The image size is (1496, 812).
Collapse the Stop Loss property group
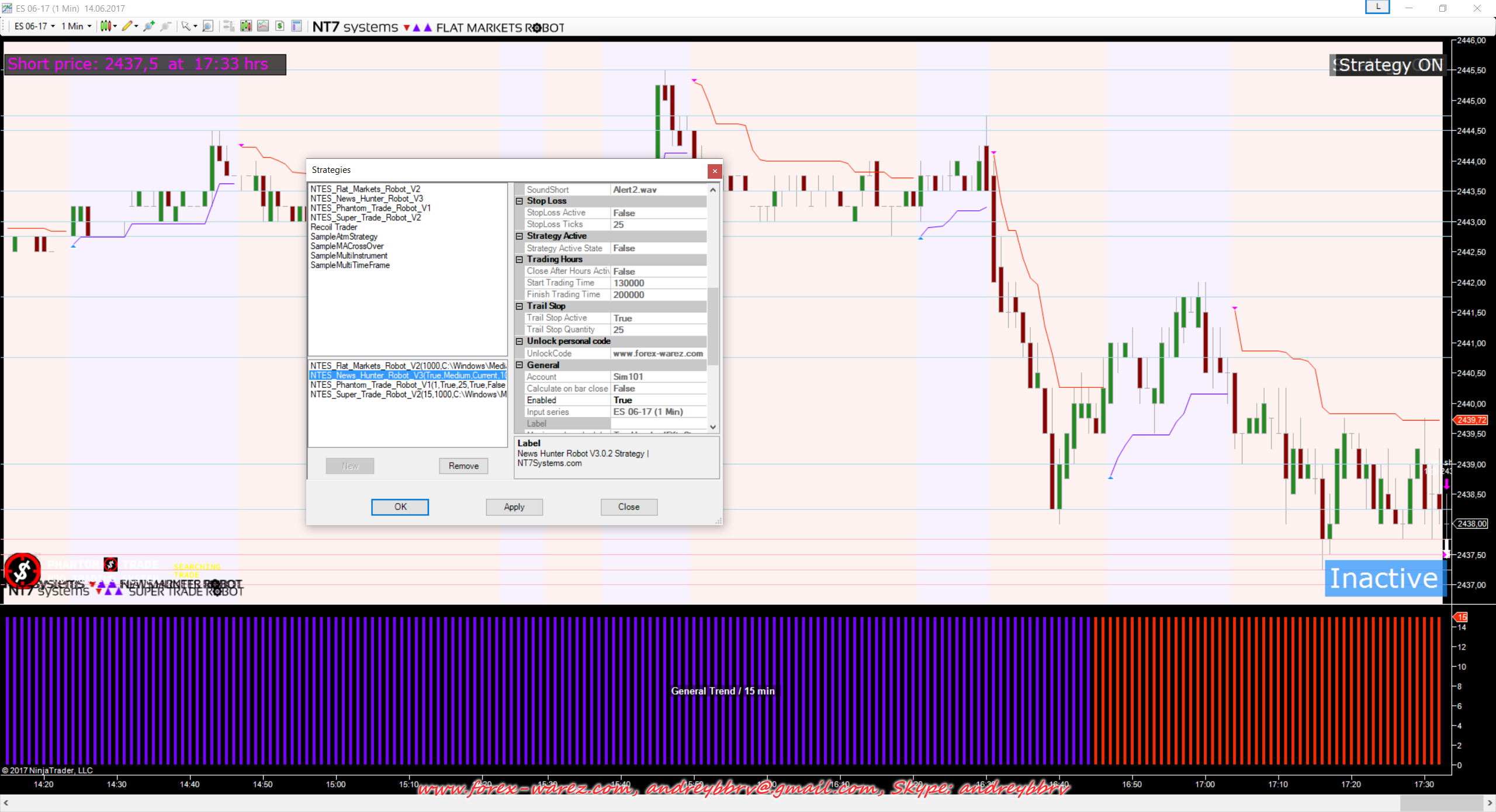pos(519,201)
